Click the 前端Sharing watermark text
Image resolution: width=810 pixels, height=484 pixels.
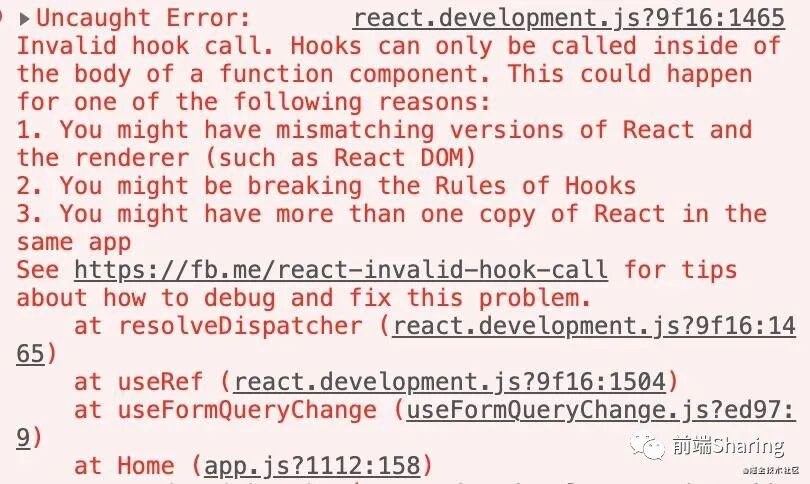pos(728,445)
